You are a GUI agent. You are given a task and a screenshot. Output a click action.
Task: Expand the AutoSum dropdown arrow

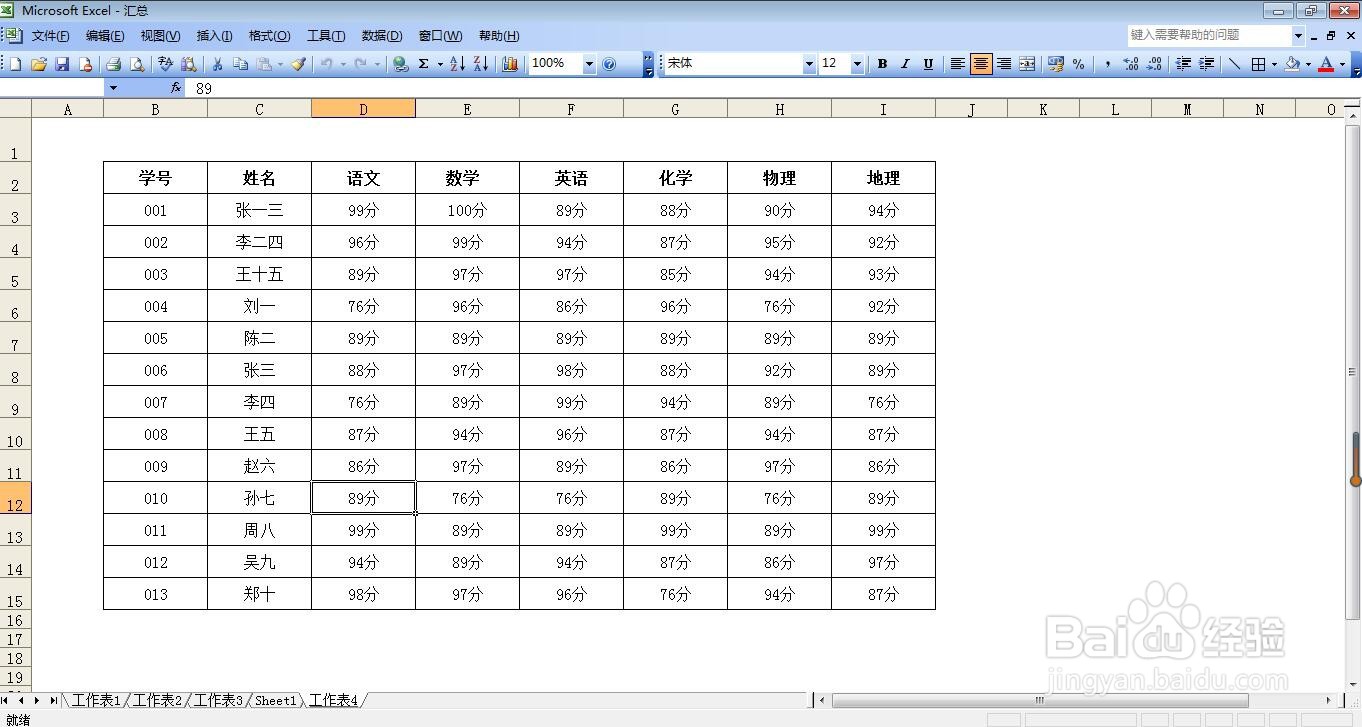click(x=440, y=63)
